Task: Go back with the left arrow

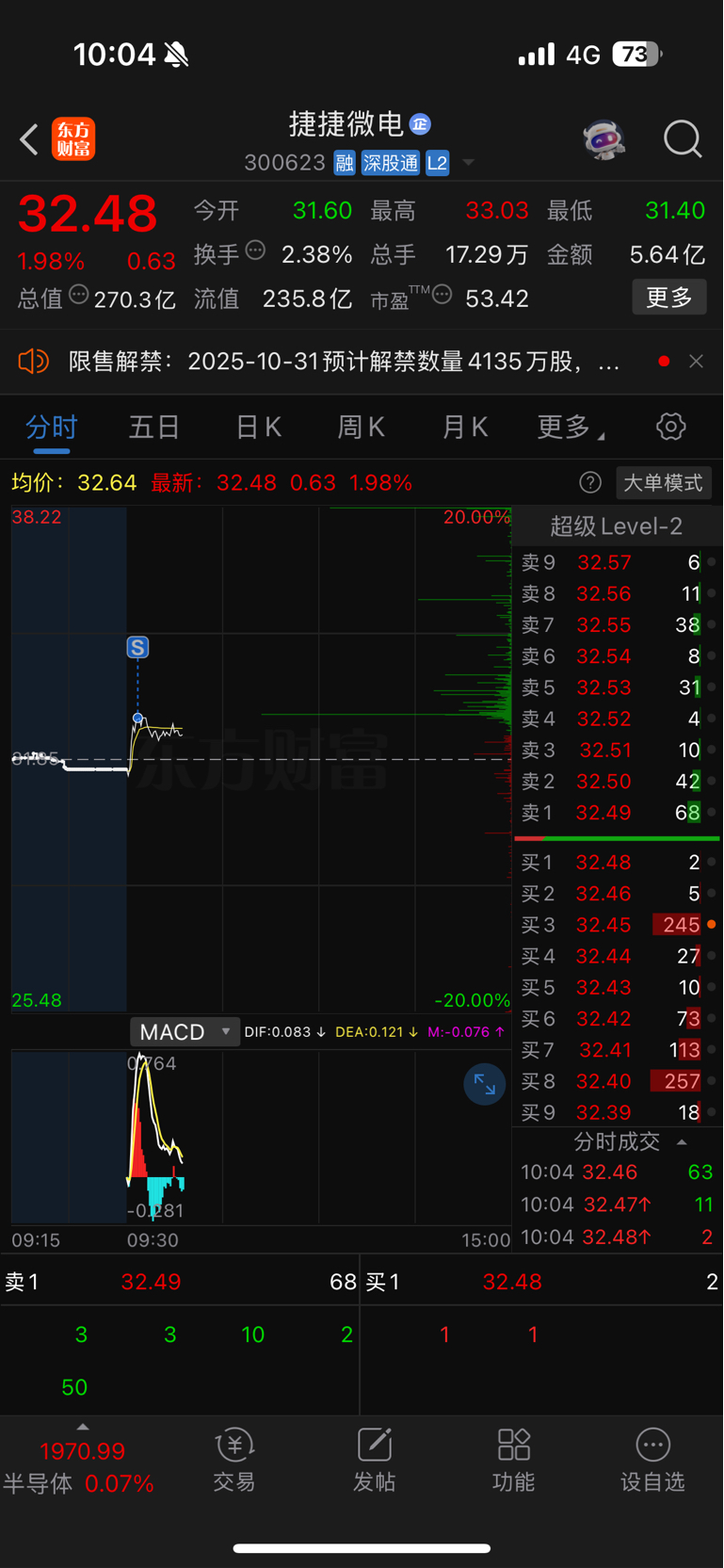Action: pos(29,140)
